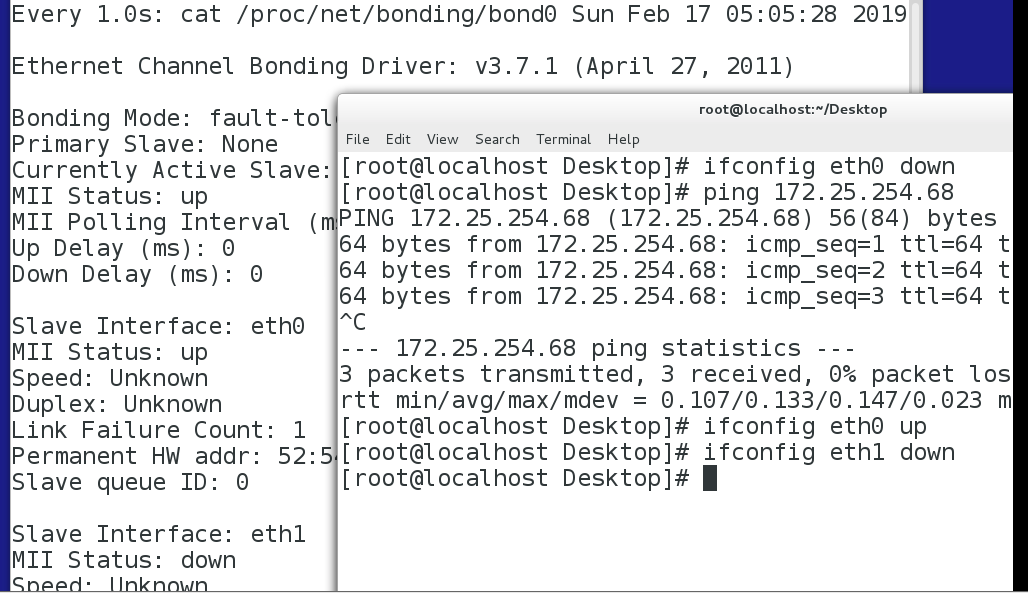The image size is (1028, 593).
Task: Open the Search menu
Action: [x=497, y=139]
